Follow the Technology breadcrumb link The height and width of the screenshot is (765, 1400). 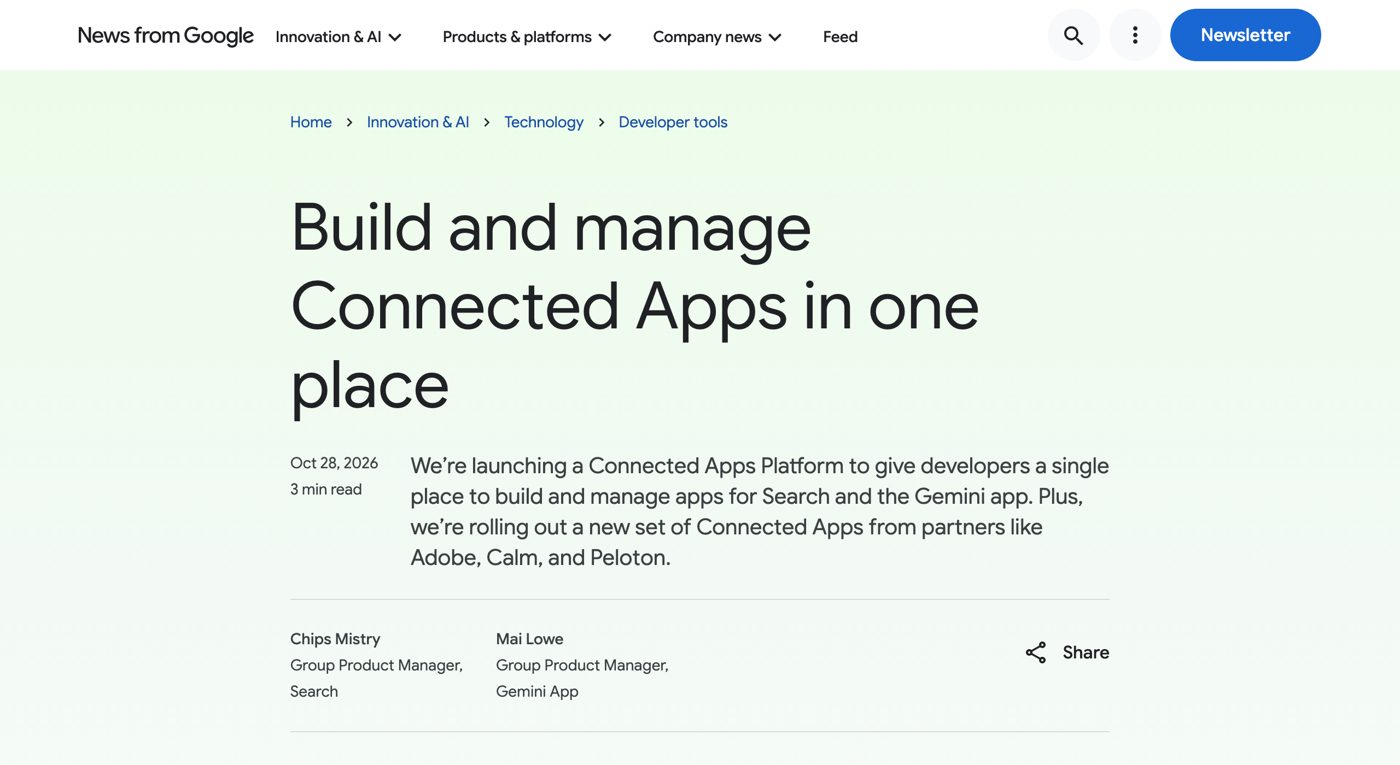[544, 122]
